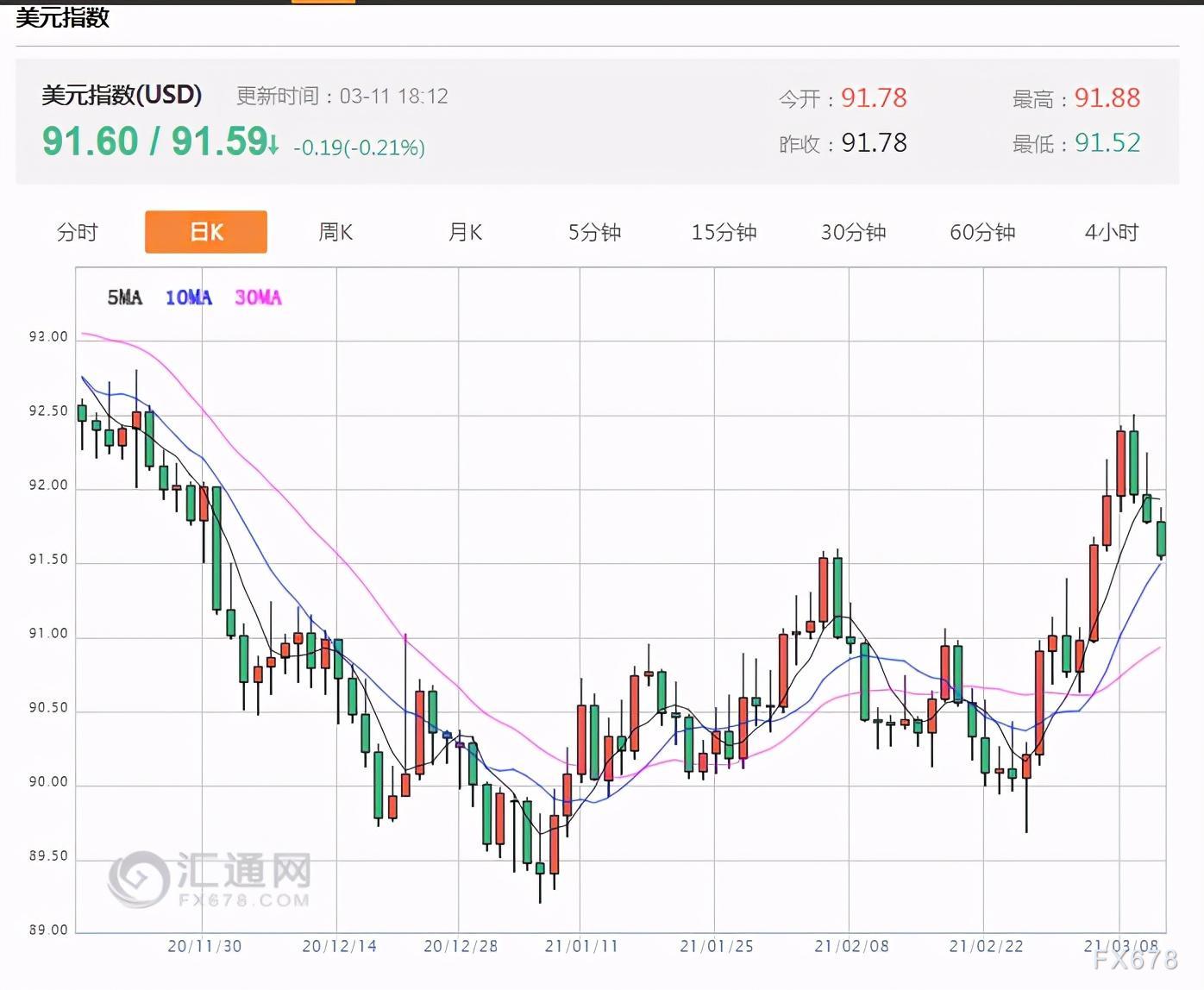Click the 21/02/08 date axis label
The height and width of the screenshot is (990, 1204).
click(x=851, y=946)
